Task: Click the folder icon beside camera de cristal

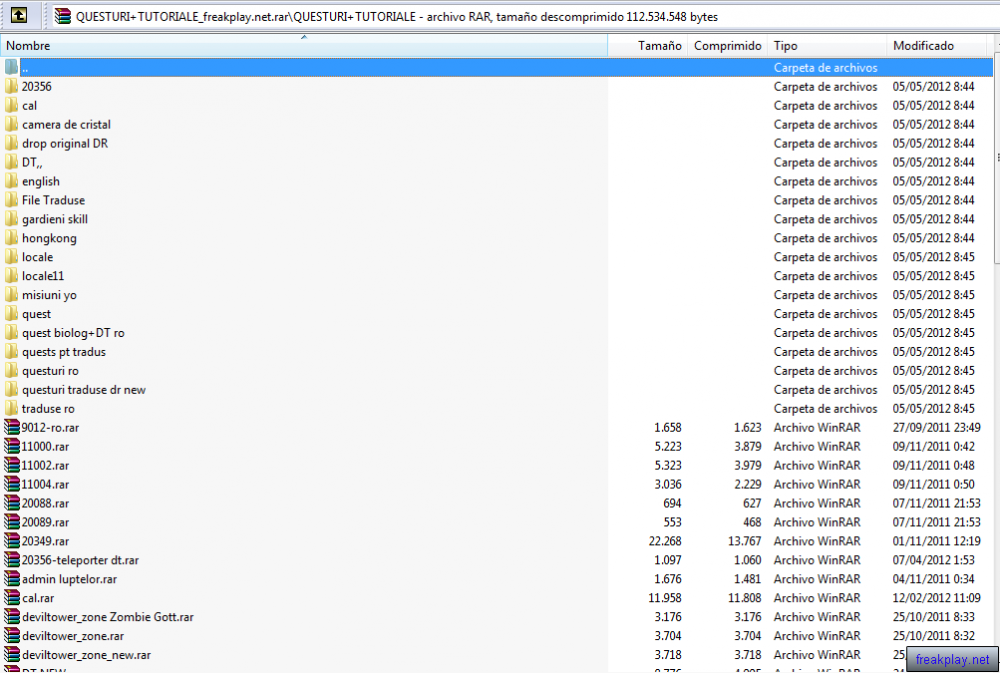Action: coord(11,124)
